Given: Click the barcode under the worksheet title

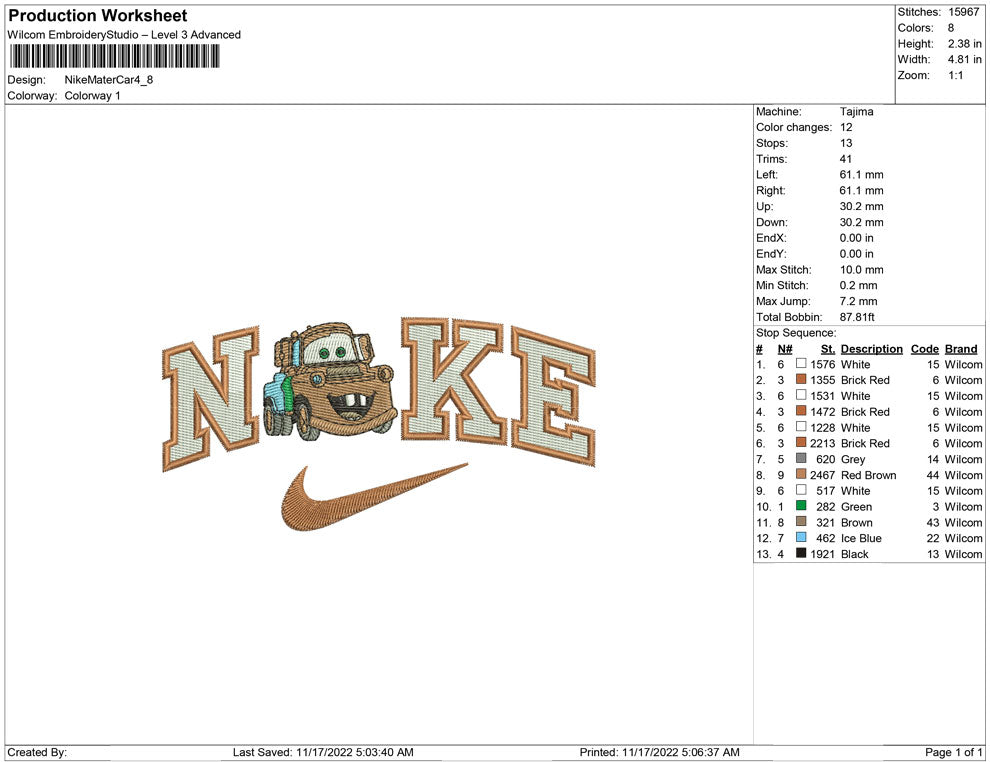Looking at the screenshot, I should click(x=114, y=56).
